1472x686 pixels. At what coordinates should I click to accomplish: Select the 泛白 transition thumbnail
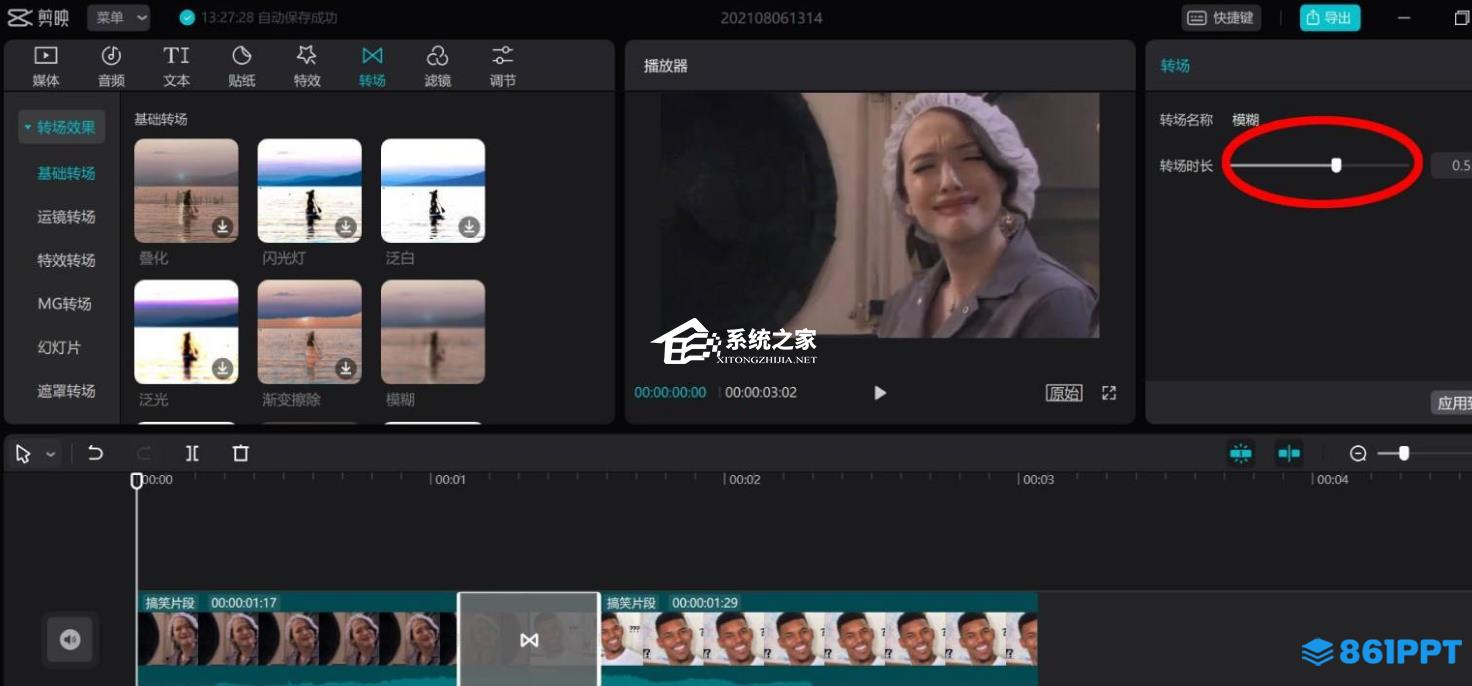click(433, 191)
